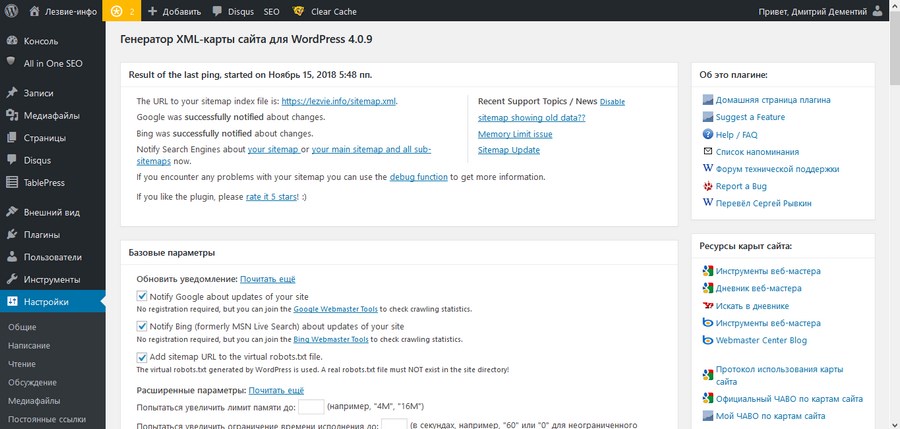Click the memory limit input field
Image resolution: width=900 pixels, height=429 pixels.
click(311, 407)
